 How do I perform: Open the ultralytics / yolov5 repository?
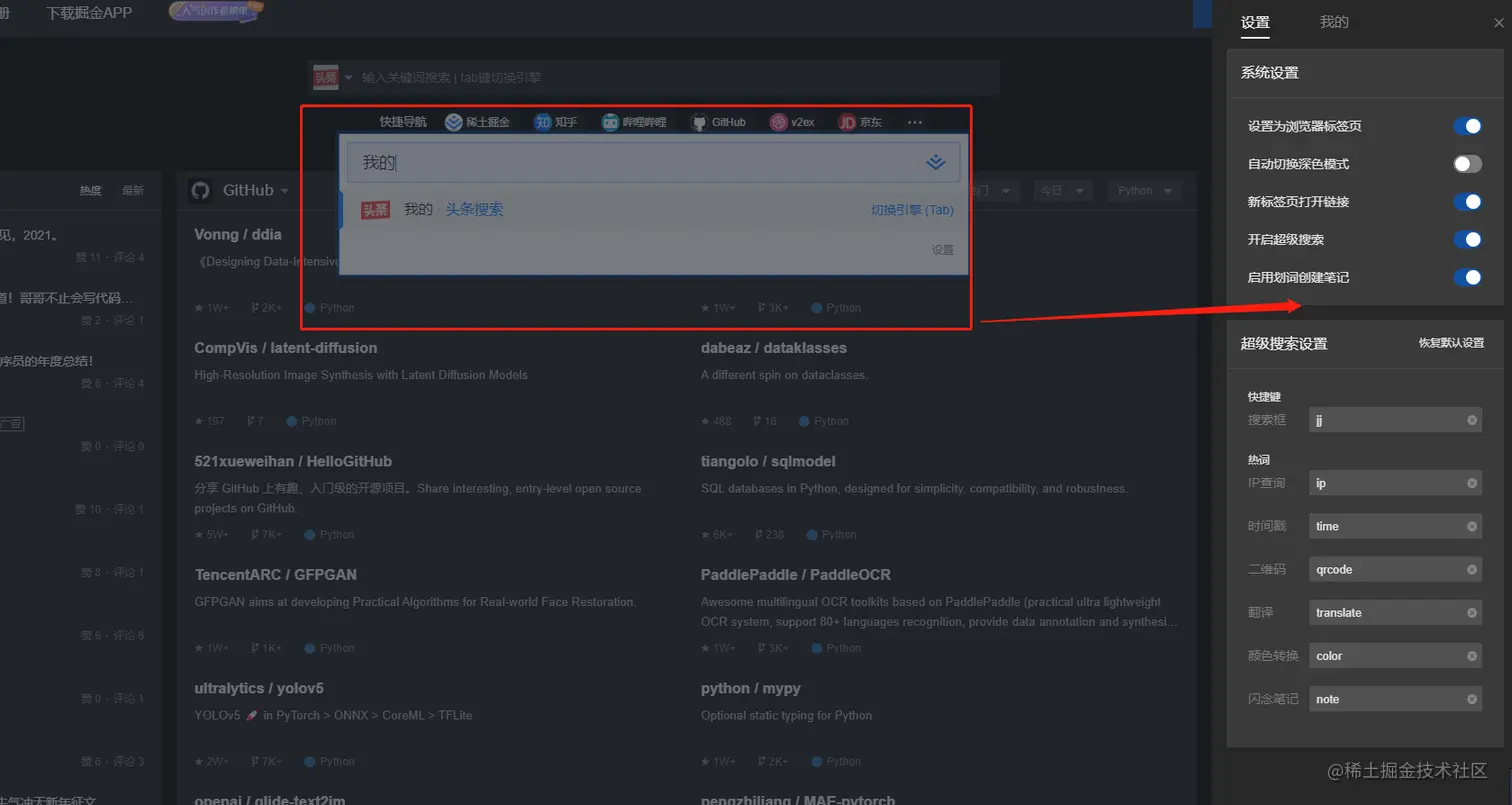pyautogui.click(x=259, y=688)
